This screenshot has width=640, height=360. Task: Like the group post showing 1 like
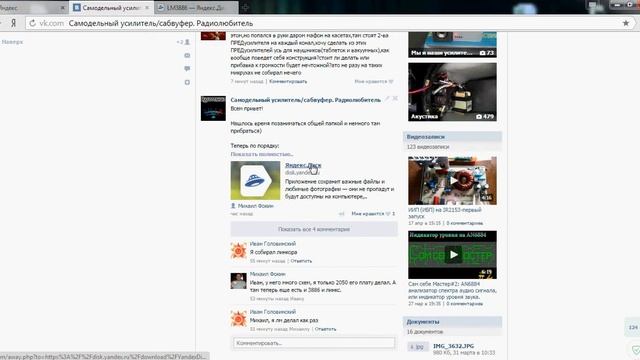click(373, 213)
